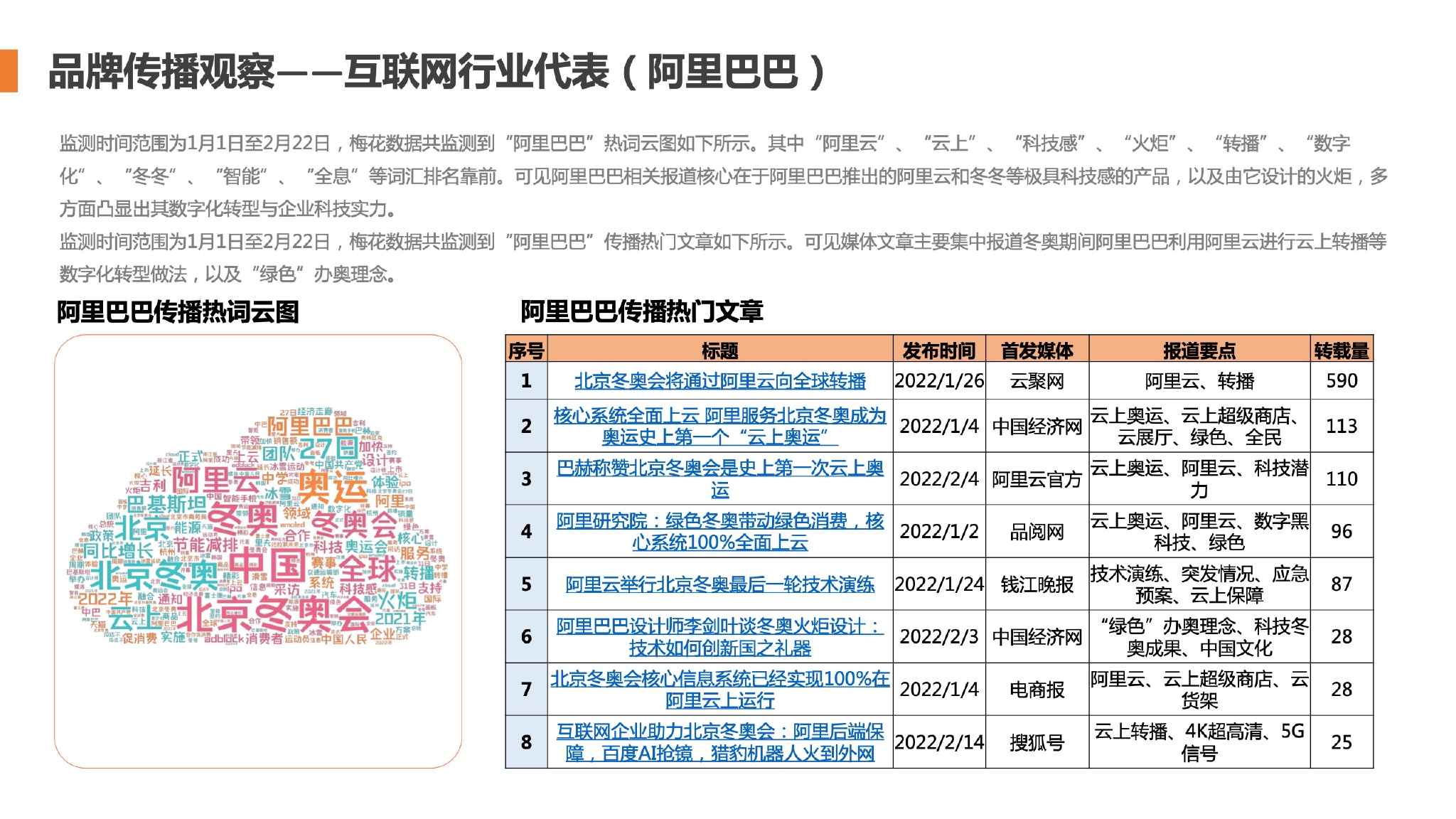Click the 报道要点 column header
Viewport: 1456px width, 819px height.
[x=1199, y=350]
